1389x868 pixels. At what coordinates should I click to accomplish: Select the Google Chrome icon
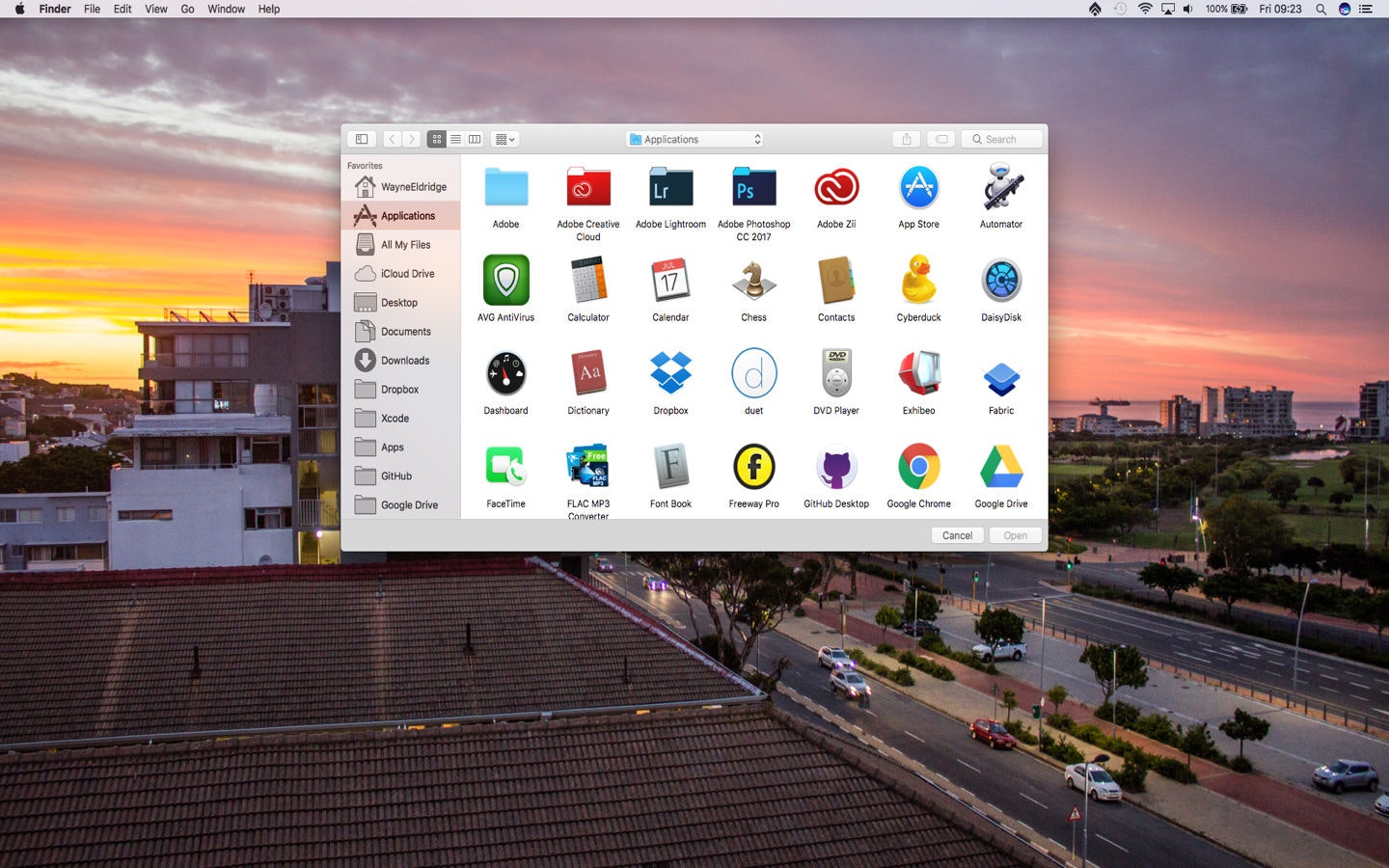pyautogui.click(x=918, y=467)
